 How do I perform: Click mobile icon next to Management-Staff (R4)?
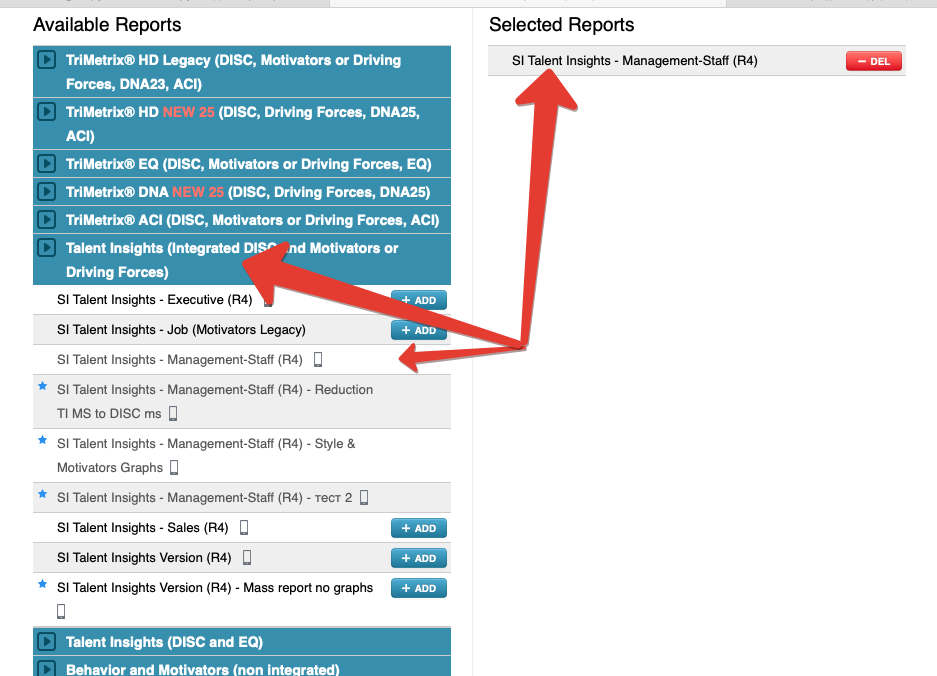(x=318, y=359)
